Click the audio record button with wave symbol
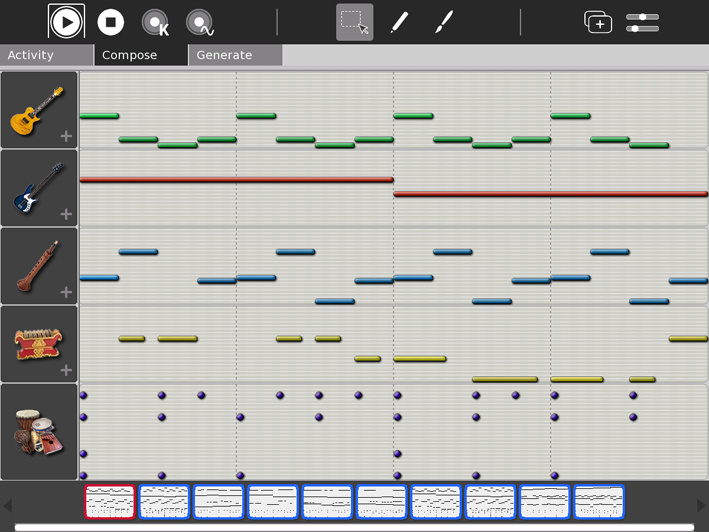Viewport: 709px width, 532px height. [x=200, y=22]
